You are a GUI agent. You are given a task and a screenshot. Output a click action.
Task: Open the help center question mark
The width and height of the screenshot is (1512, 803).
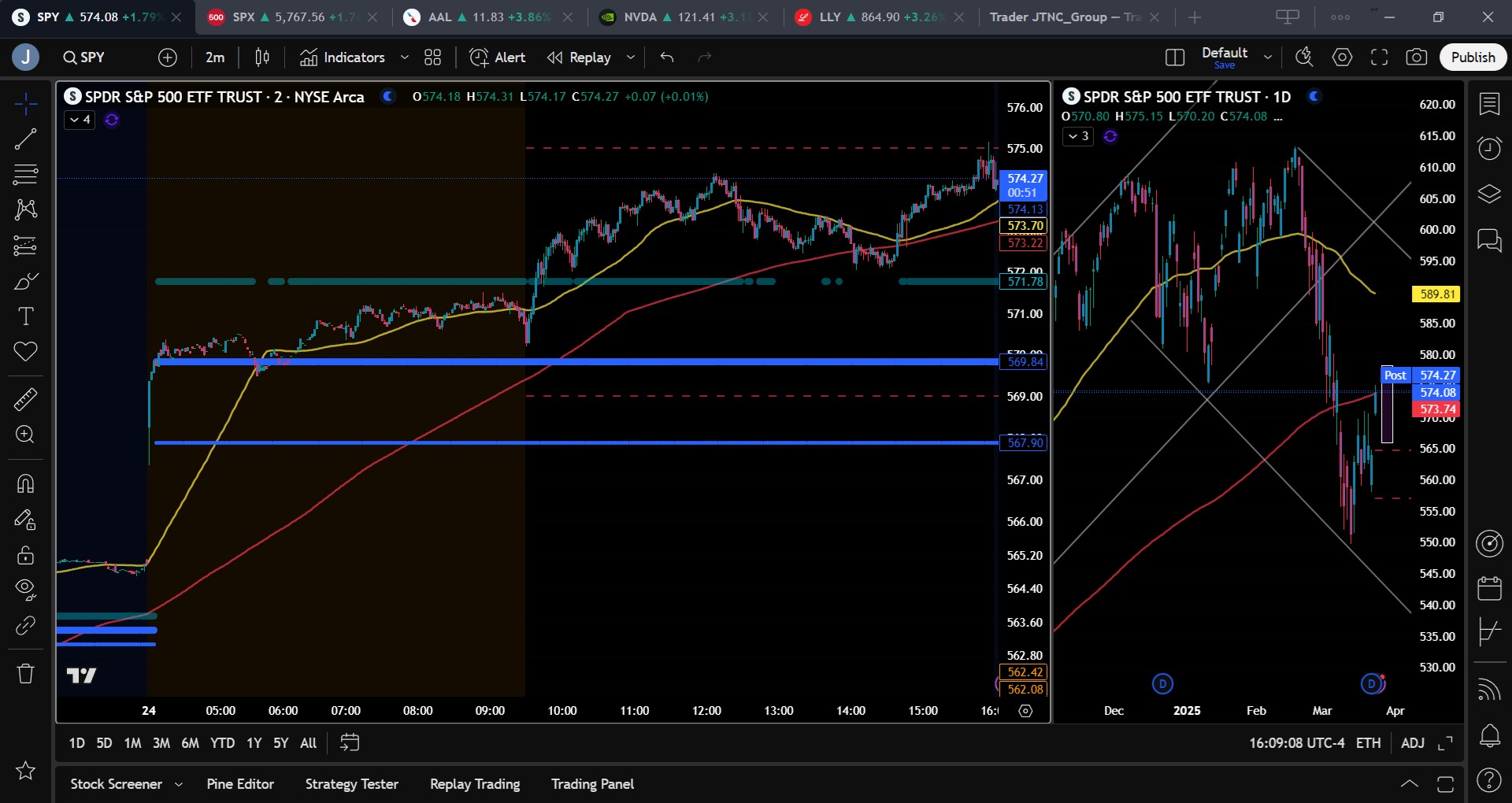(1489, 780)
